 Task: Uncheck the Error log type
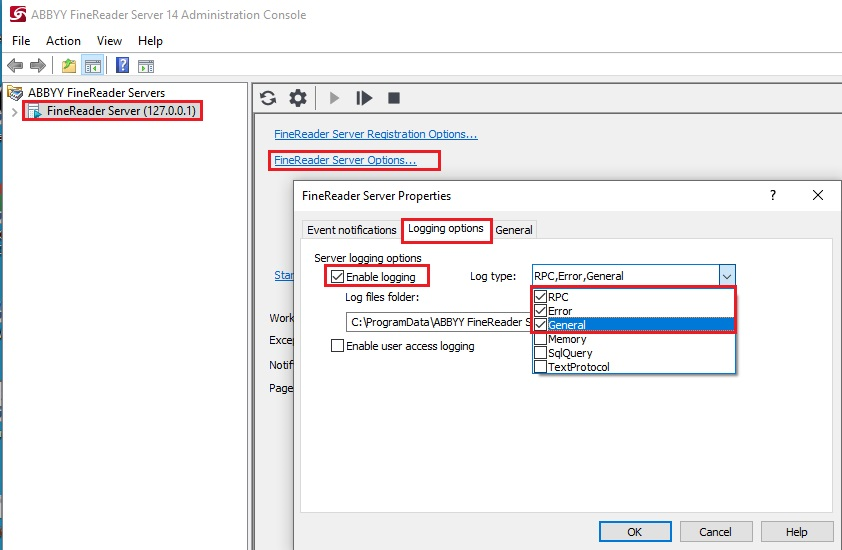[x=540, y=310]
